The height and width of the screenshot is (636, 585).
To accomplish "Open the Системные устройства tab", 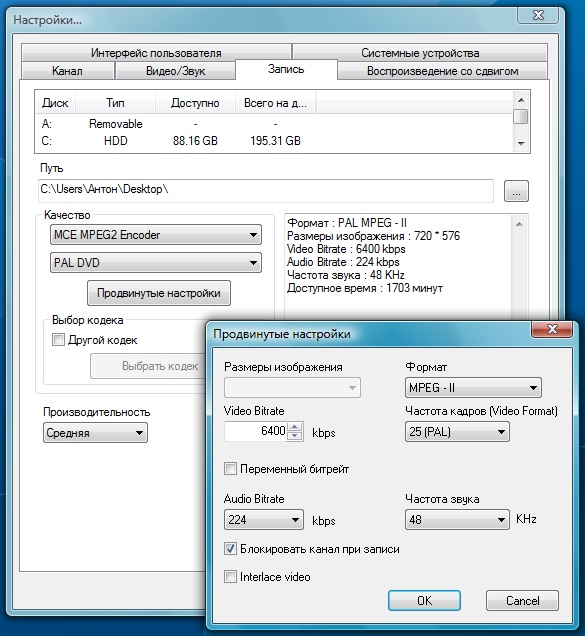I will 420,53.
